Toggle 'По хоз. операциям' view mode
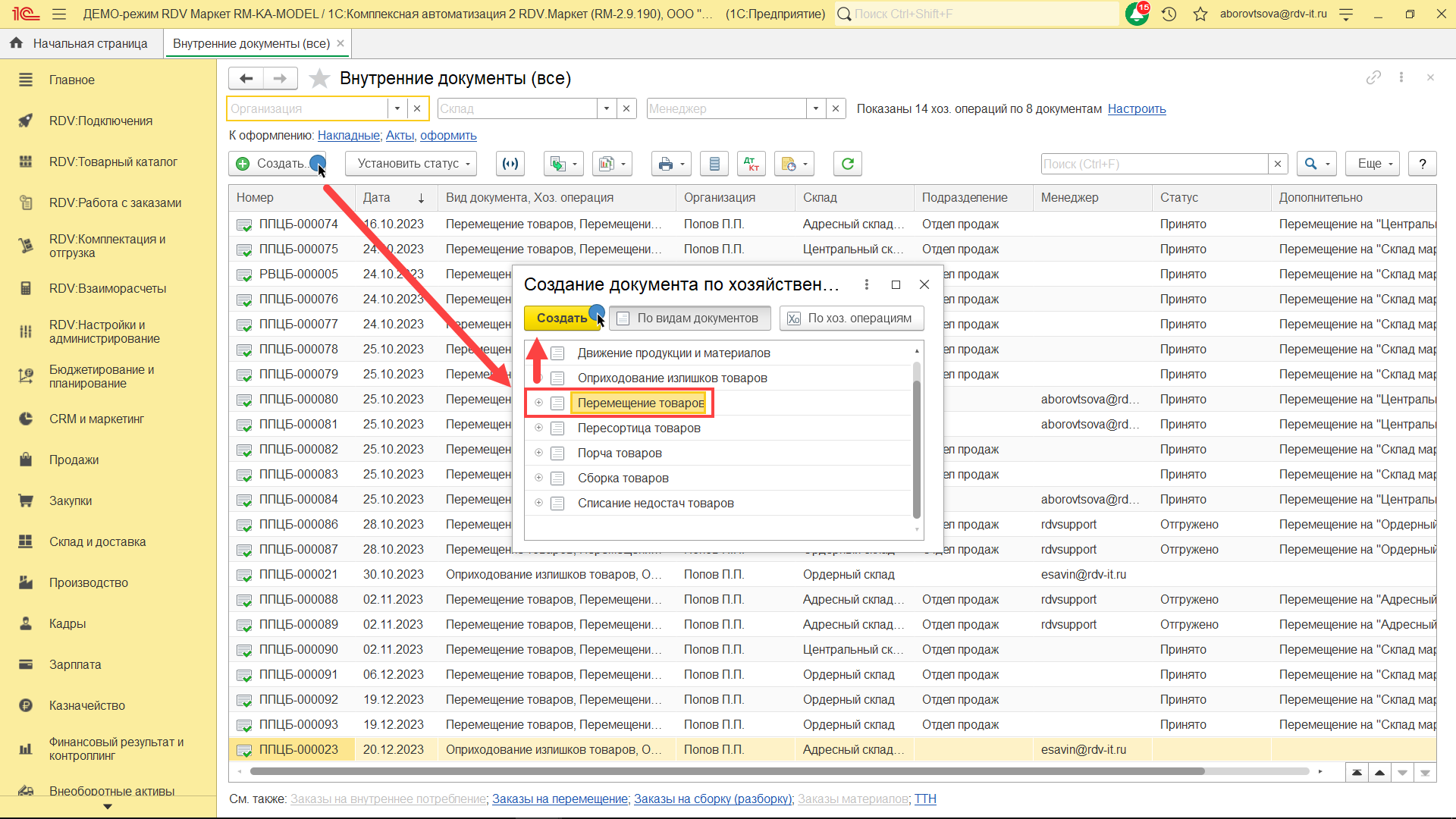Screen dimensions: 1456x819 (851, 318)
